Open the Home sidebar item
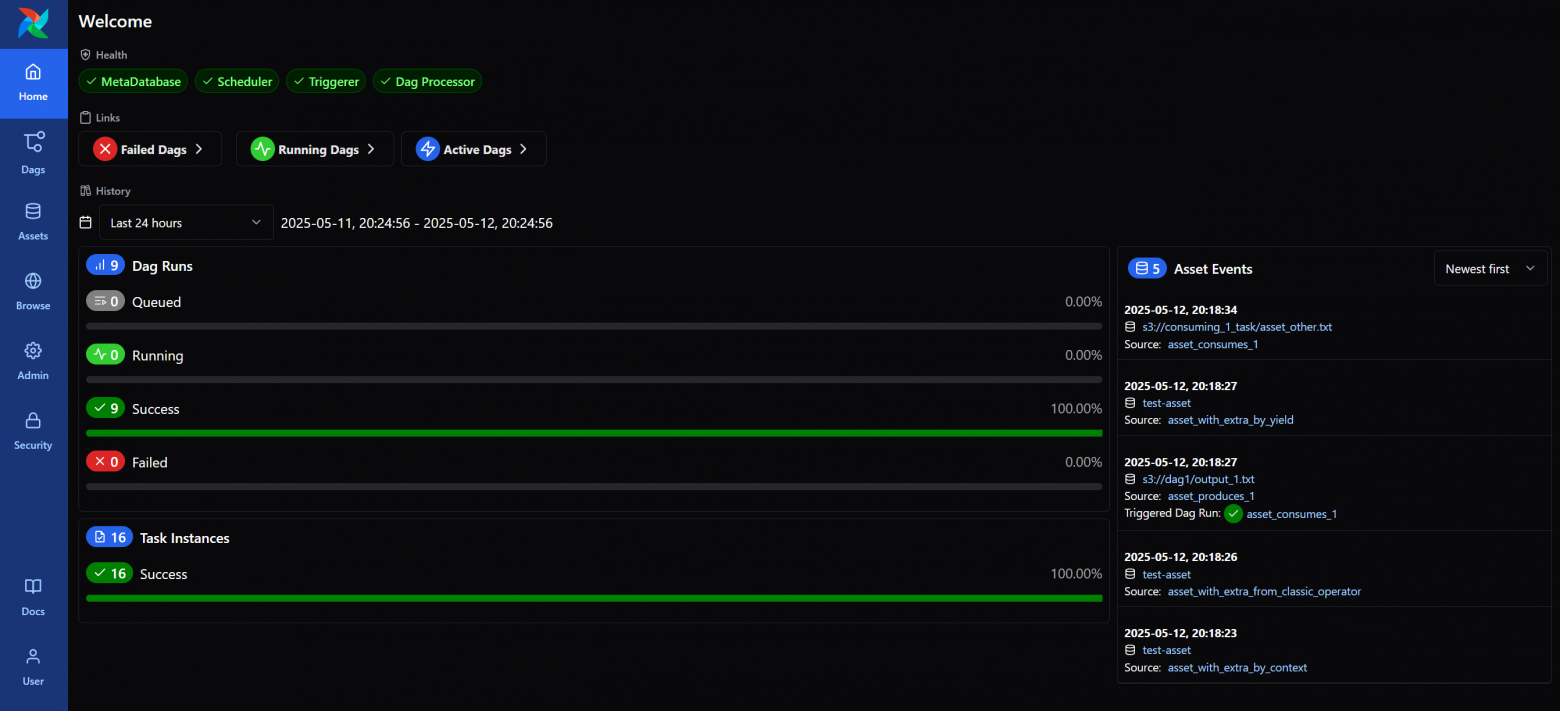1560x711 pixels. [x=33, y=83]
